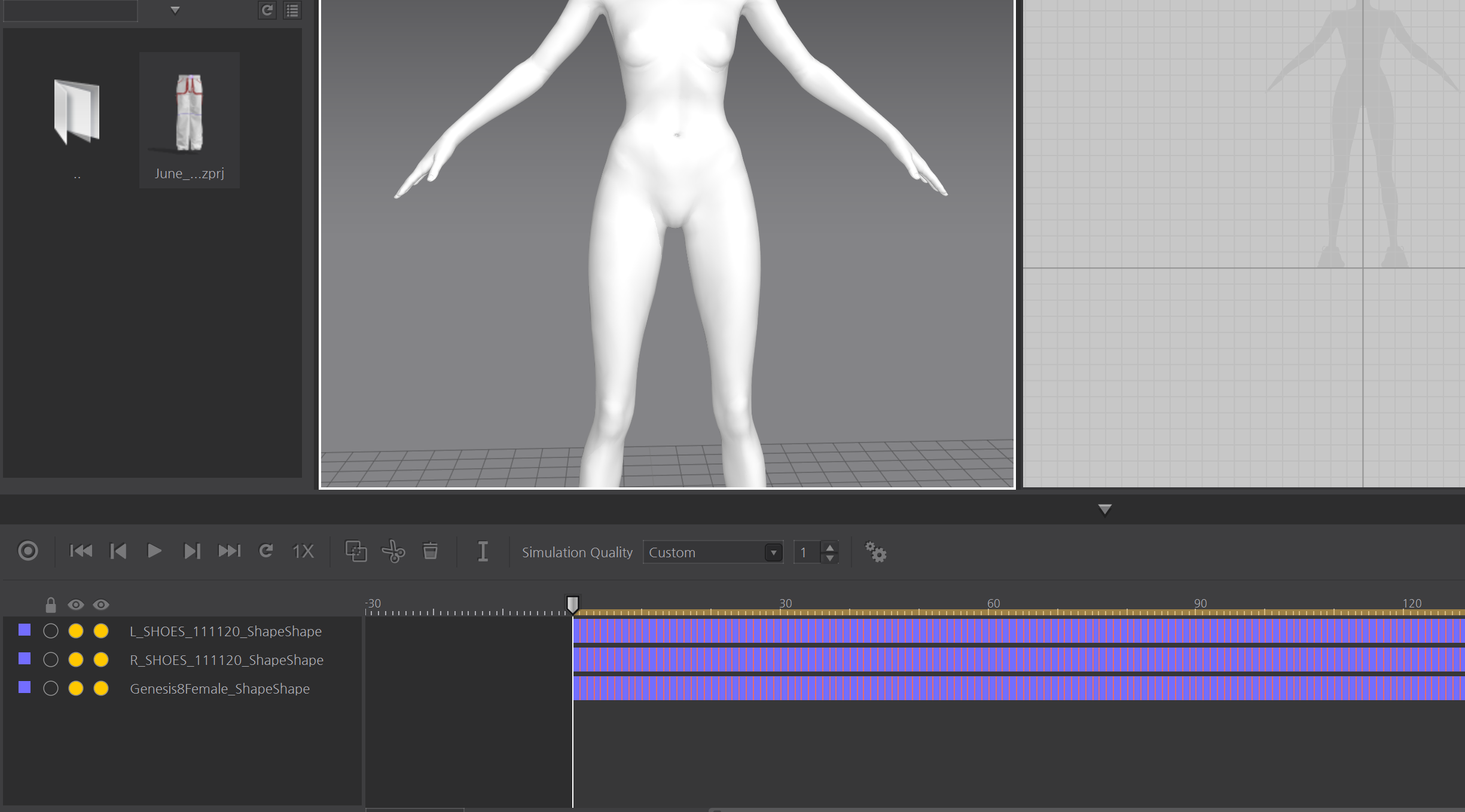Select the June_...zprj pants thumbnail
Image resolution: width=1465 pixels, height=812 pixels.
coord(190,120)
